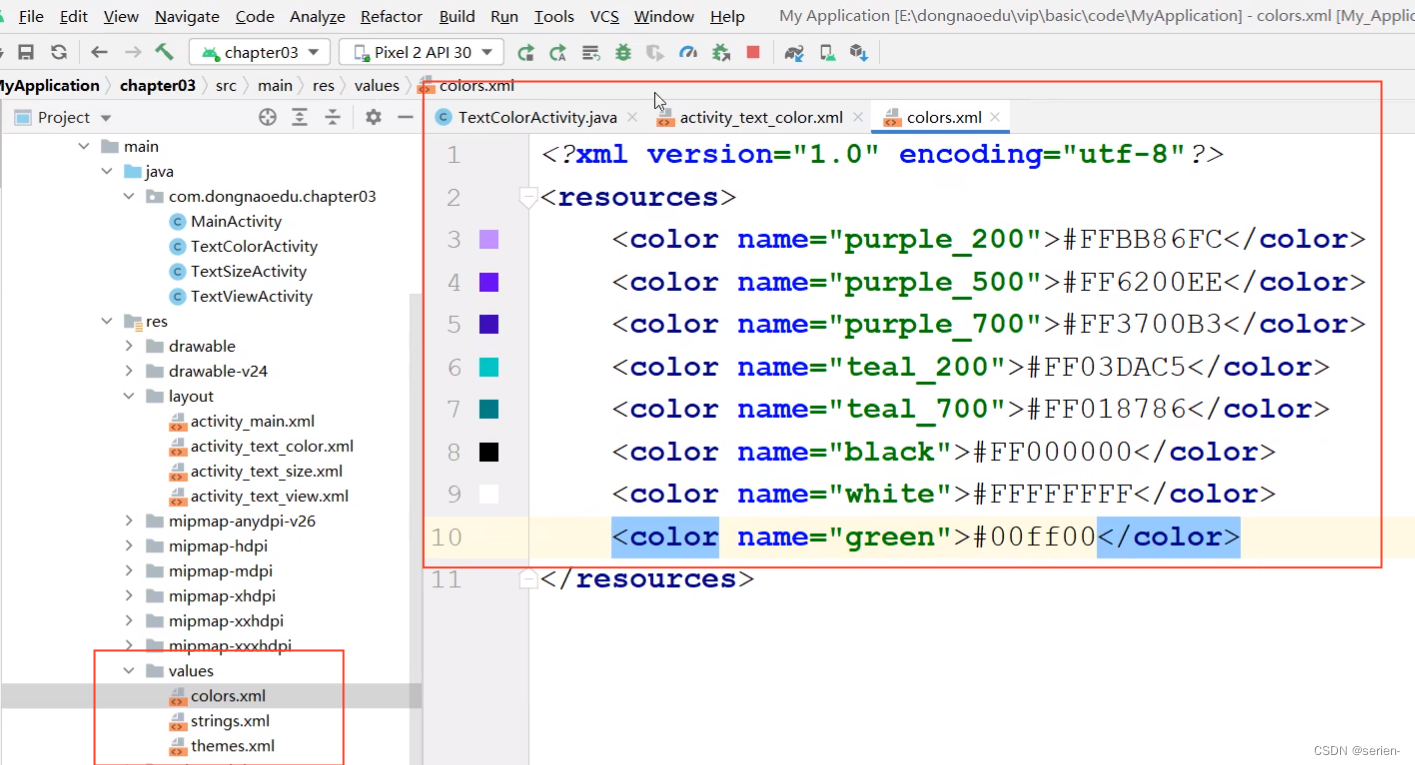The height and width of the screenshot is (765, 1415).
Task: Click the #00ff00 value on line 10
Action: 1034,537
